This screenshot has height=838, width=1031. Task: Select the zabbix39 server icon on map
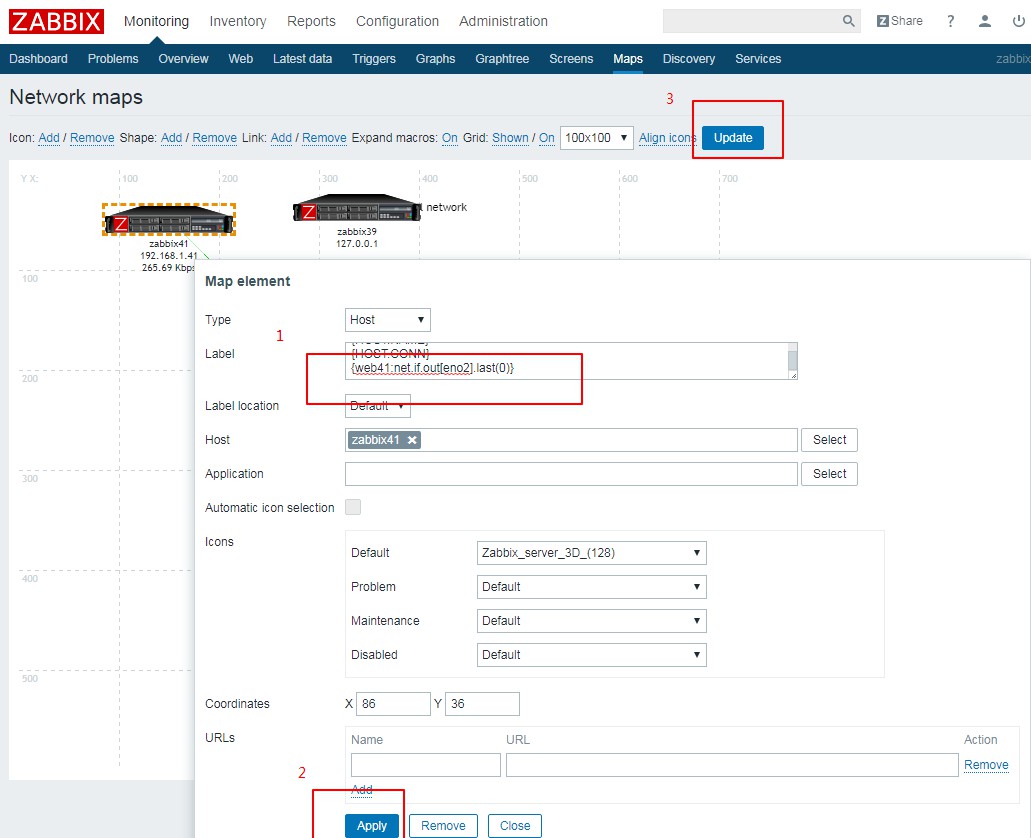point(356,209)
